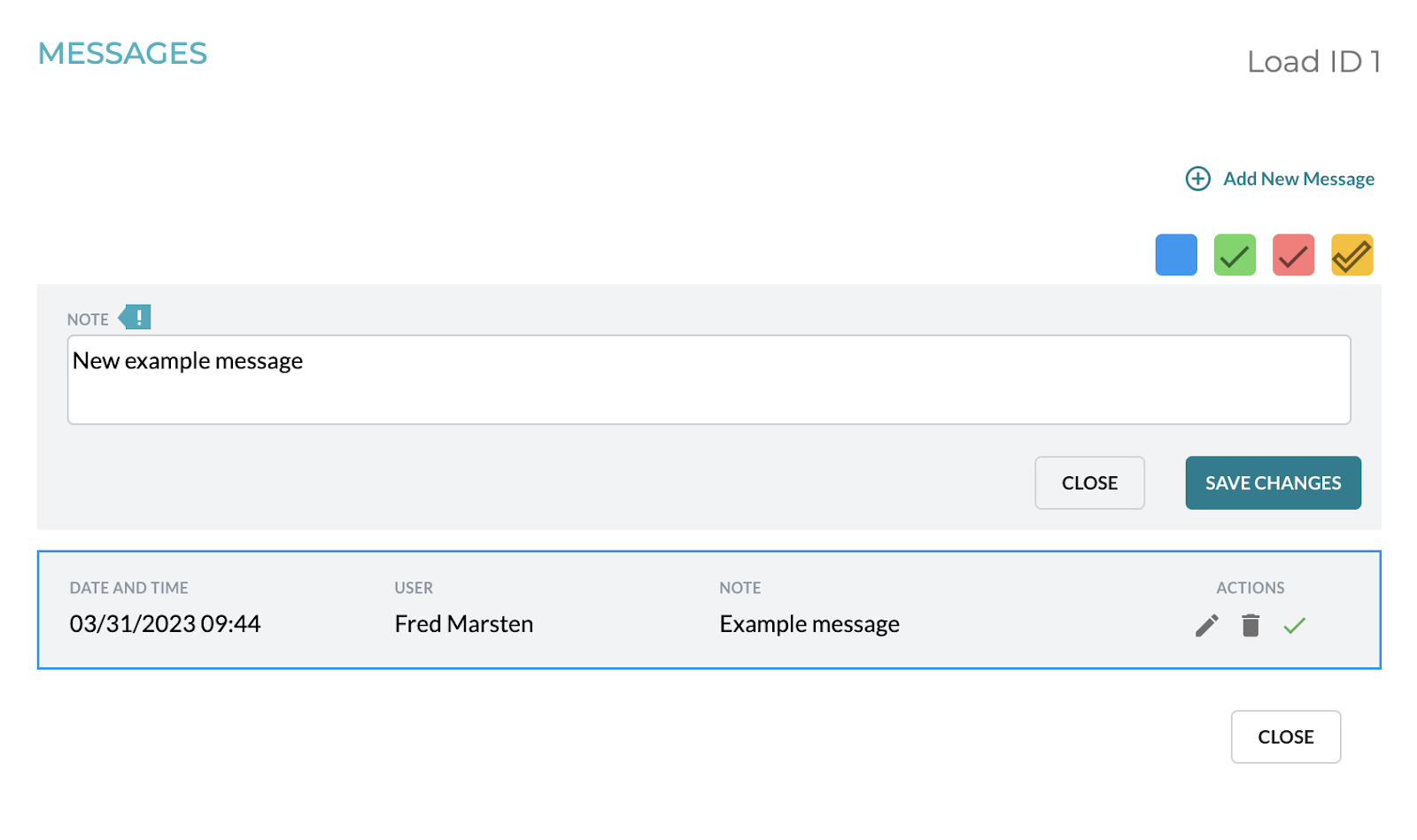Select the yellow double-checkmark status icon
This screenshot has height=840, width=1417.
click(1351, 254)
